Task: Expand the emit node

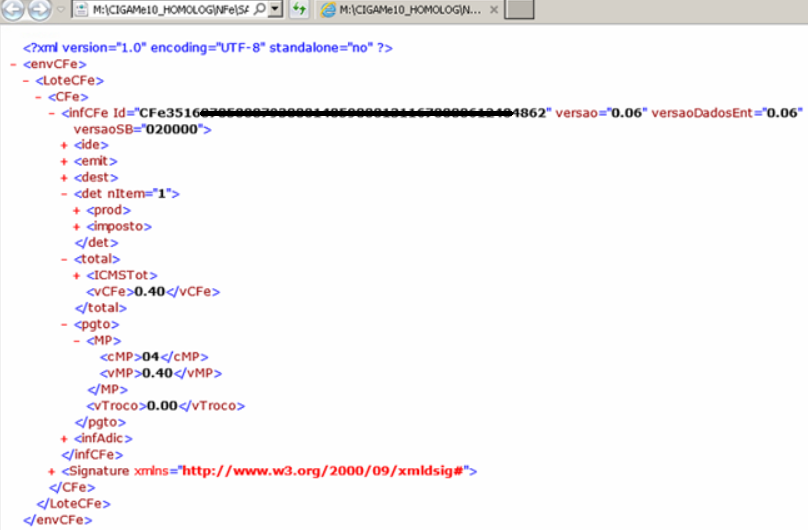Action: click(64, 162)
